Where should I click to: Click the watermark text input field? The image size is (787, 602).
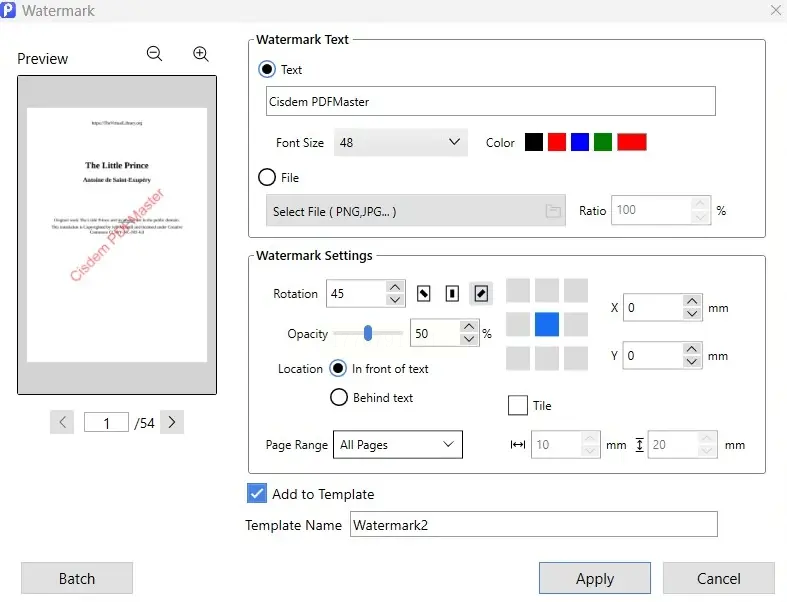(x=490, y=101)
